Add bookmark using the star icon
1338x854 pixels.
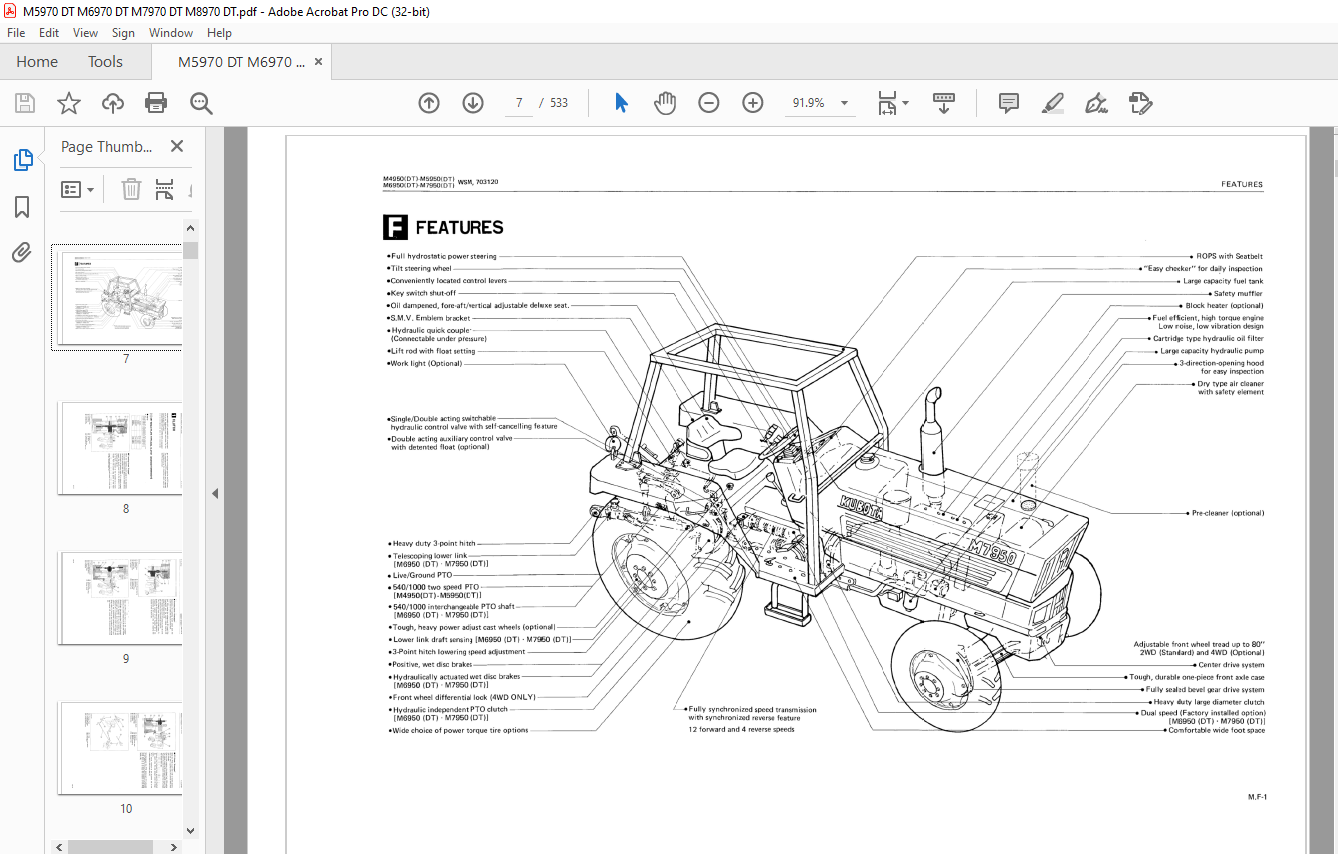[68, 103]
